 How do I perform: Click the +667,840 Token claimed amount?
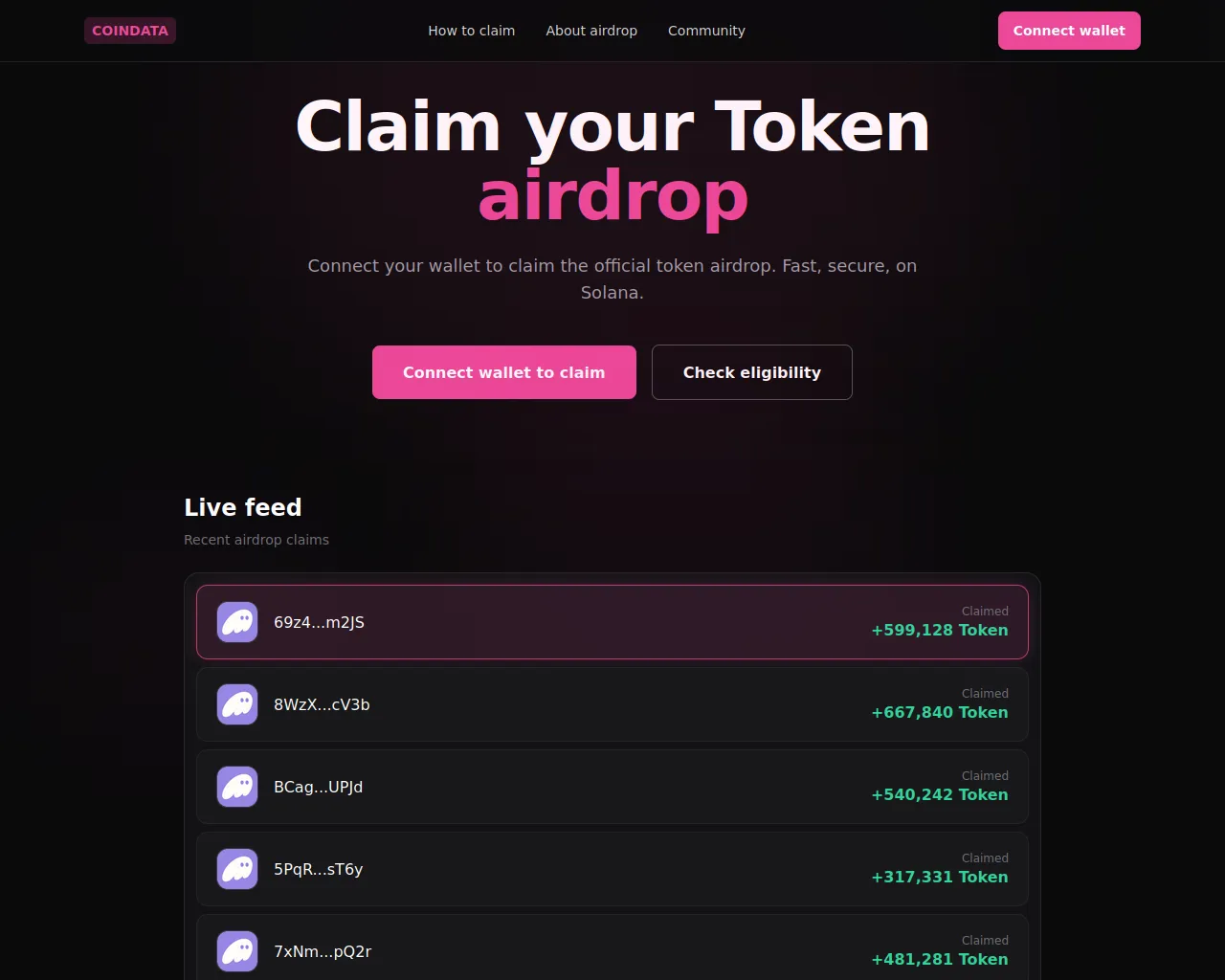click(x=939, y=713)
